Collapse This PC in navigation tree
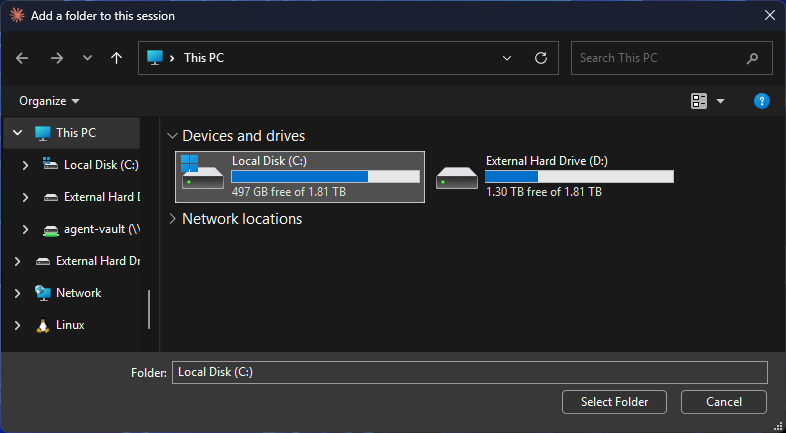The width and height of the screenshot is (786, 433). click(18, 133)
